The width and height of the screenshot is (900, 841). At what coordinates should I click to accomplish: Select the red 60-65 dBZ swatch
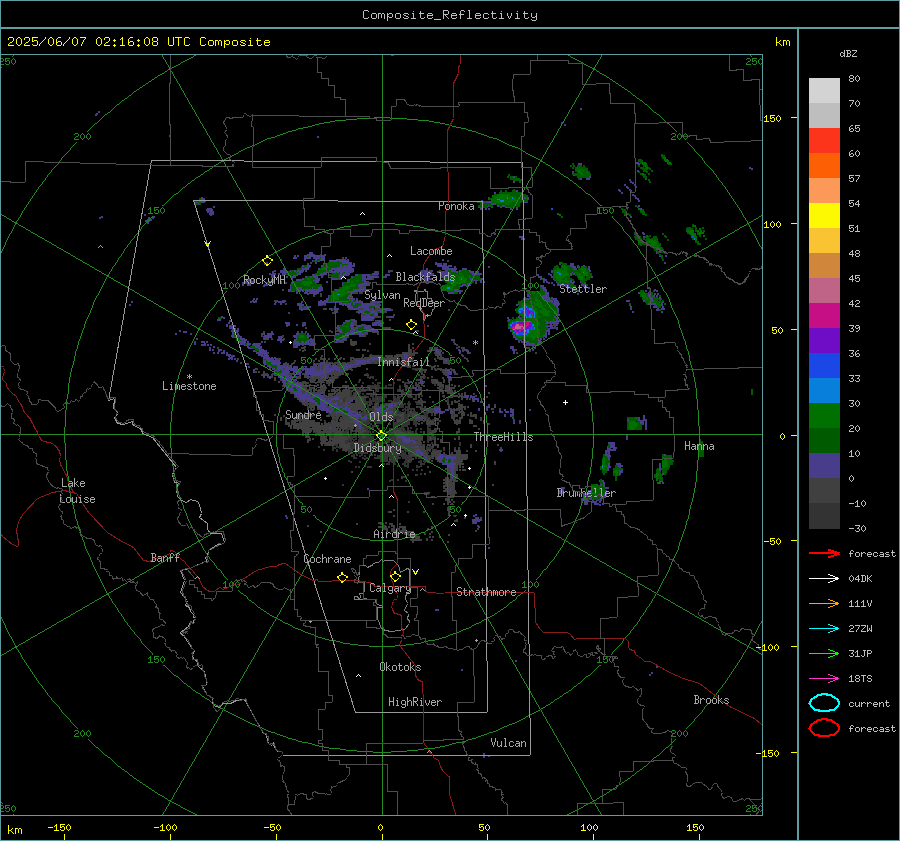tap(824, 141)
